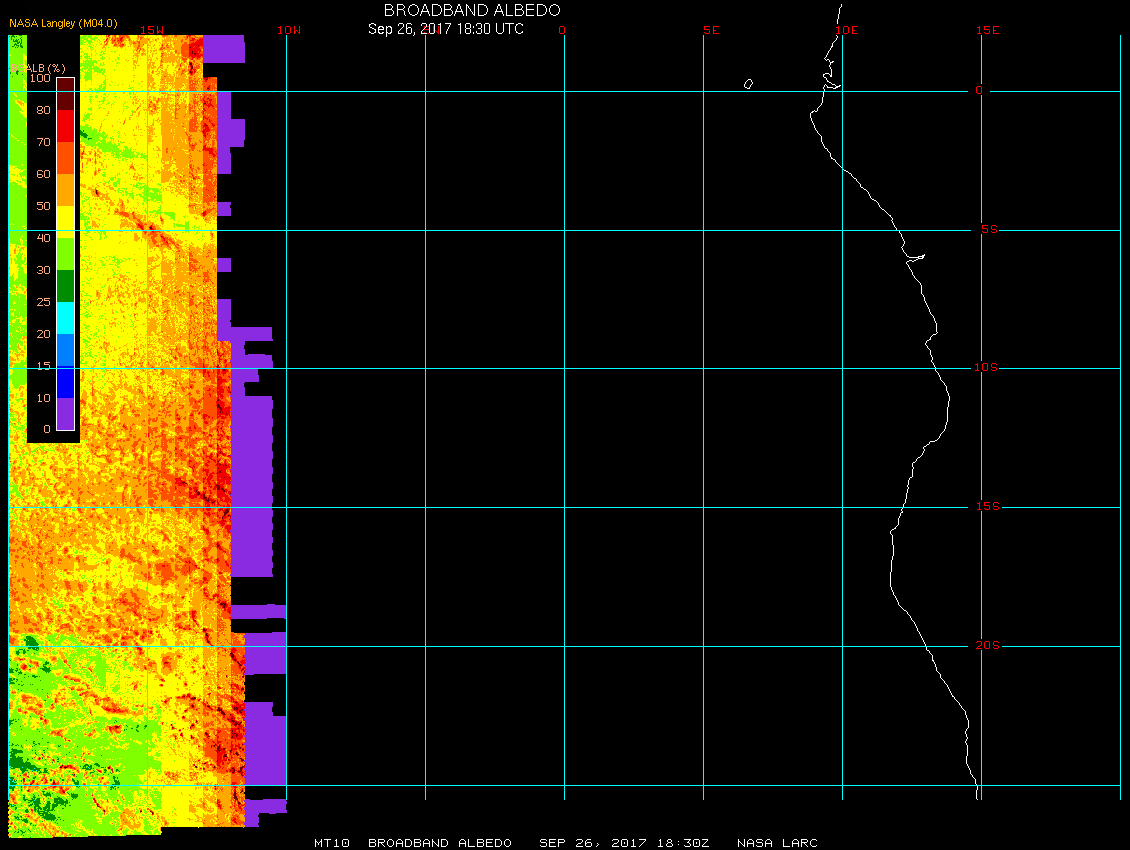Click the dark green 25–30% legend swatch
The height and width of the screenshot is (850, 1130).
[65, 285]
